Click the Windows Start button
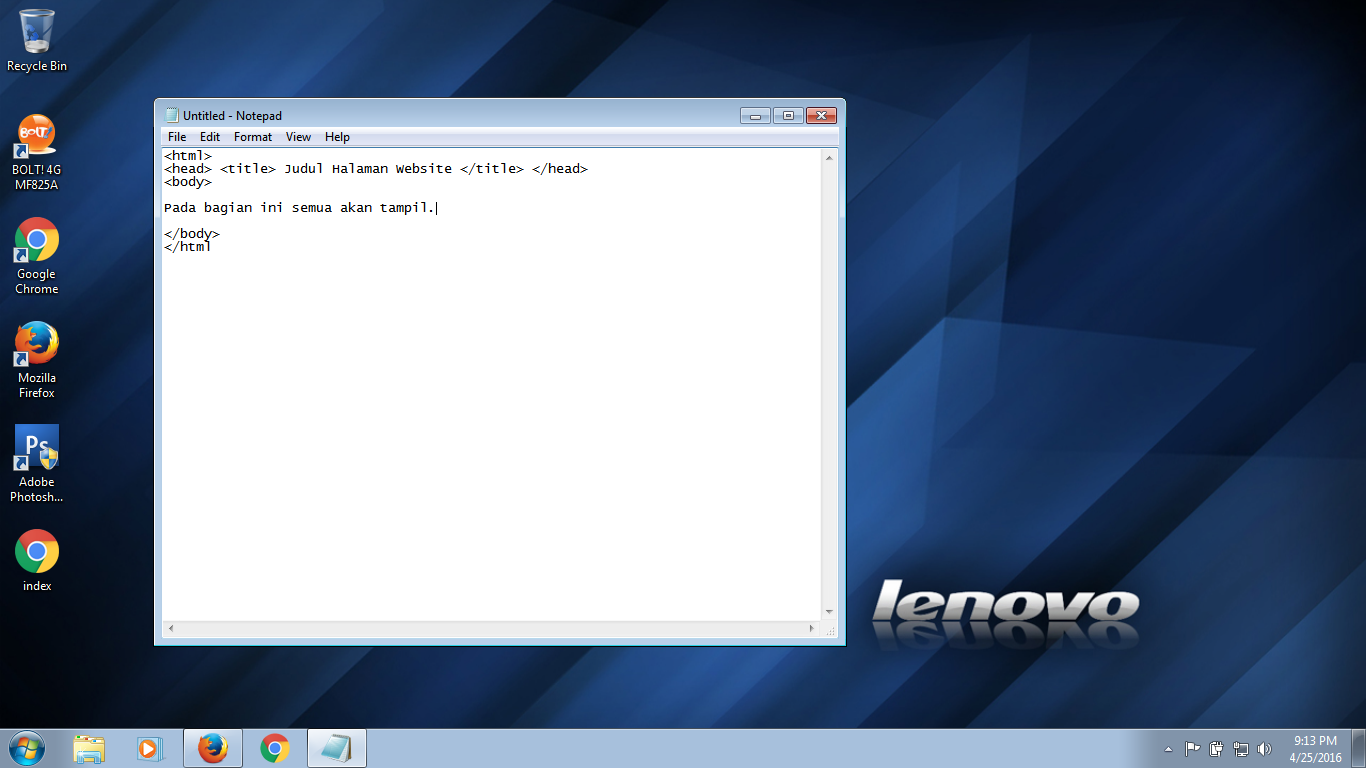This screenshot has height=768, width=1366. coord(24,747)
